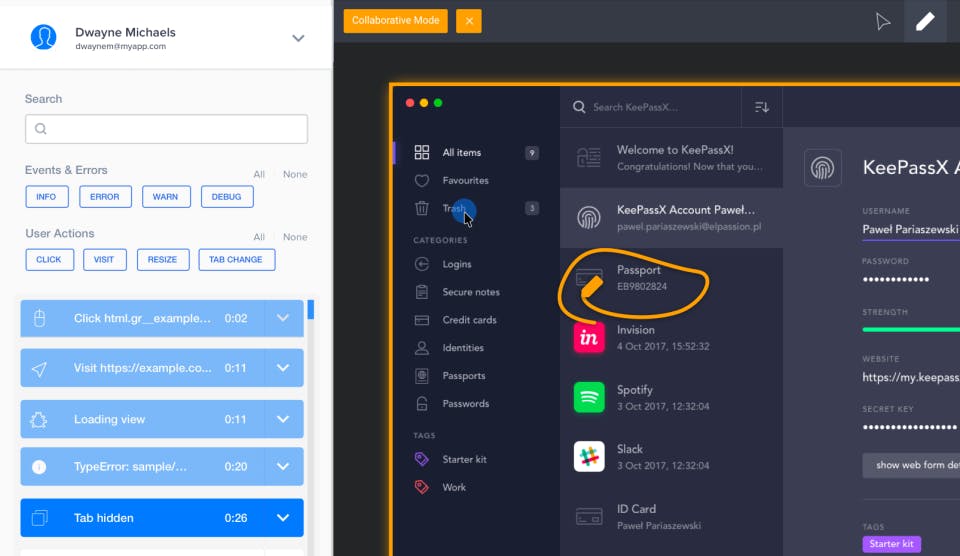Click the Invision app icon

[589, 338]
